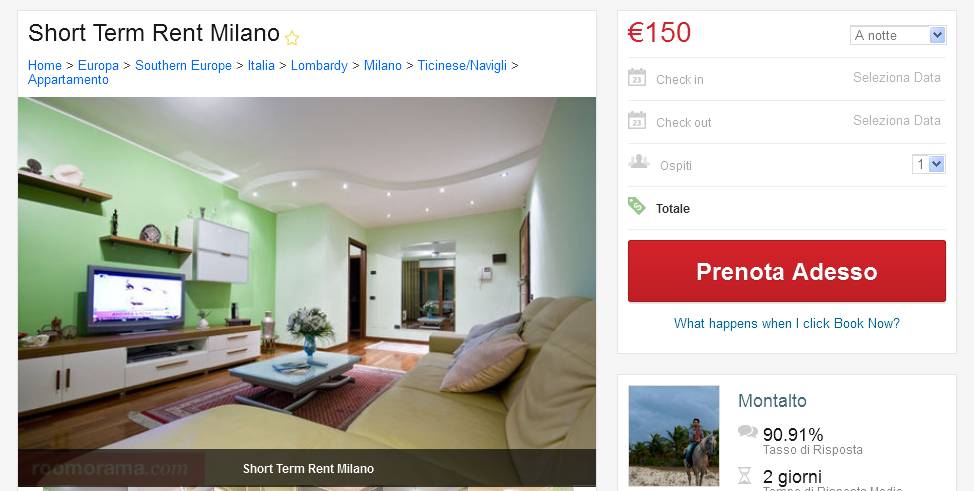The width and height of the screenshot is (974, 491).
Task: Open the Europa breadcrumb link
Action: [98, 65]
